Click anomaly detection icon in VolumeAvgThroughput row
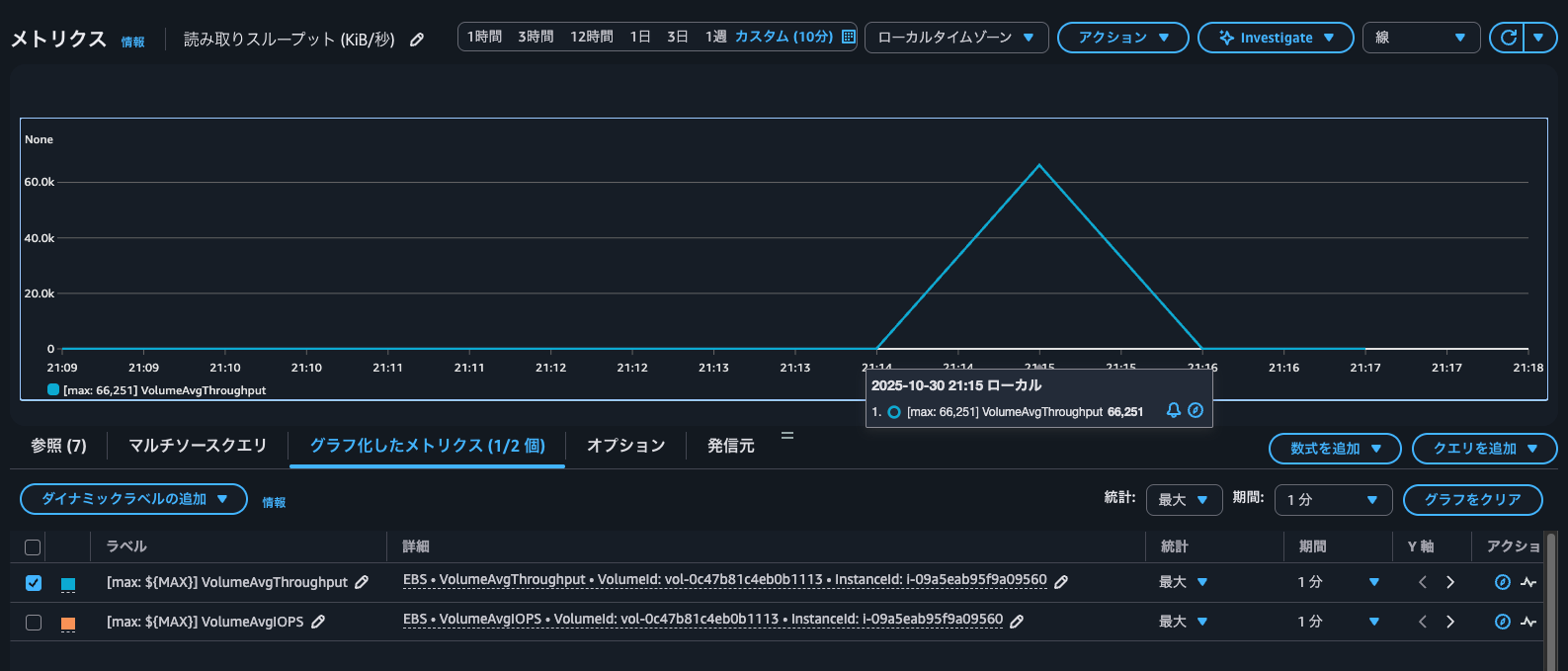This screenshot has height=671, width=1568. pos(1528,582)
